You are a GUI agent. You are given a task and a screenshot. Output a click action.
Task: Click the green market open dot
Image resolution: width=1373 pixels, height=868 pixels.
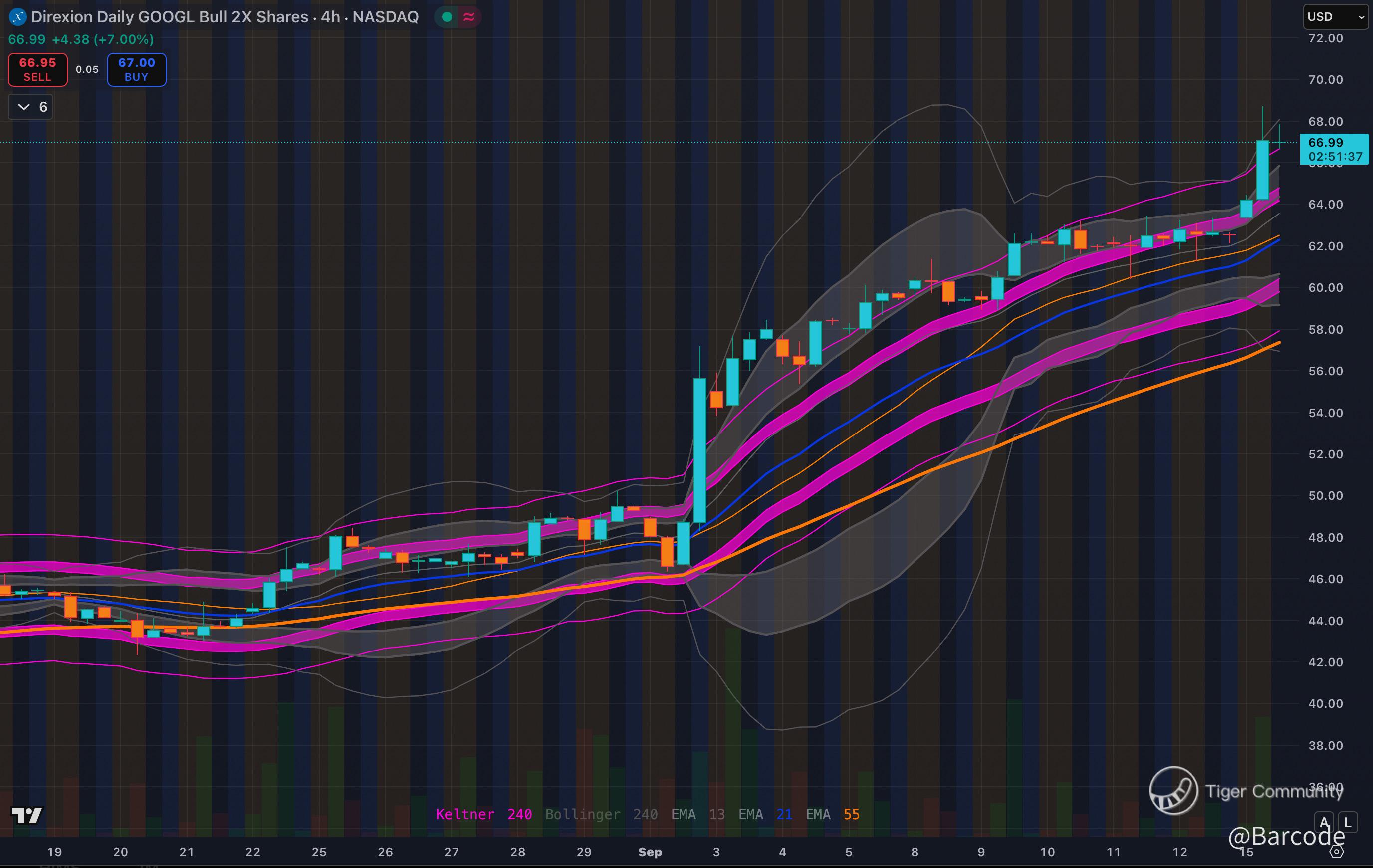click(447, 17)
